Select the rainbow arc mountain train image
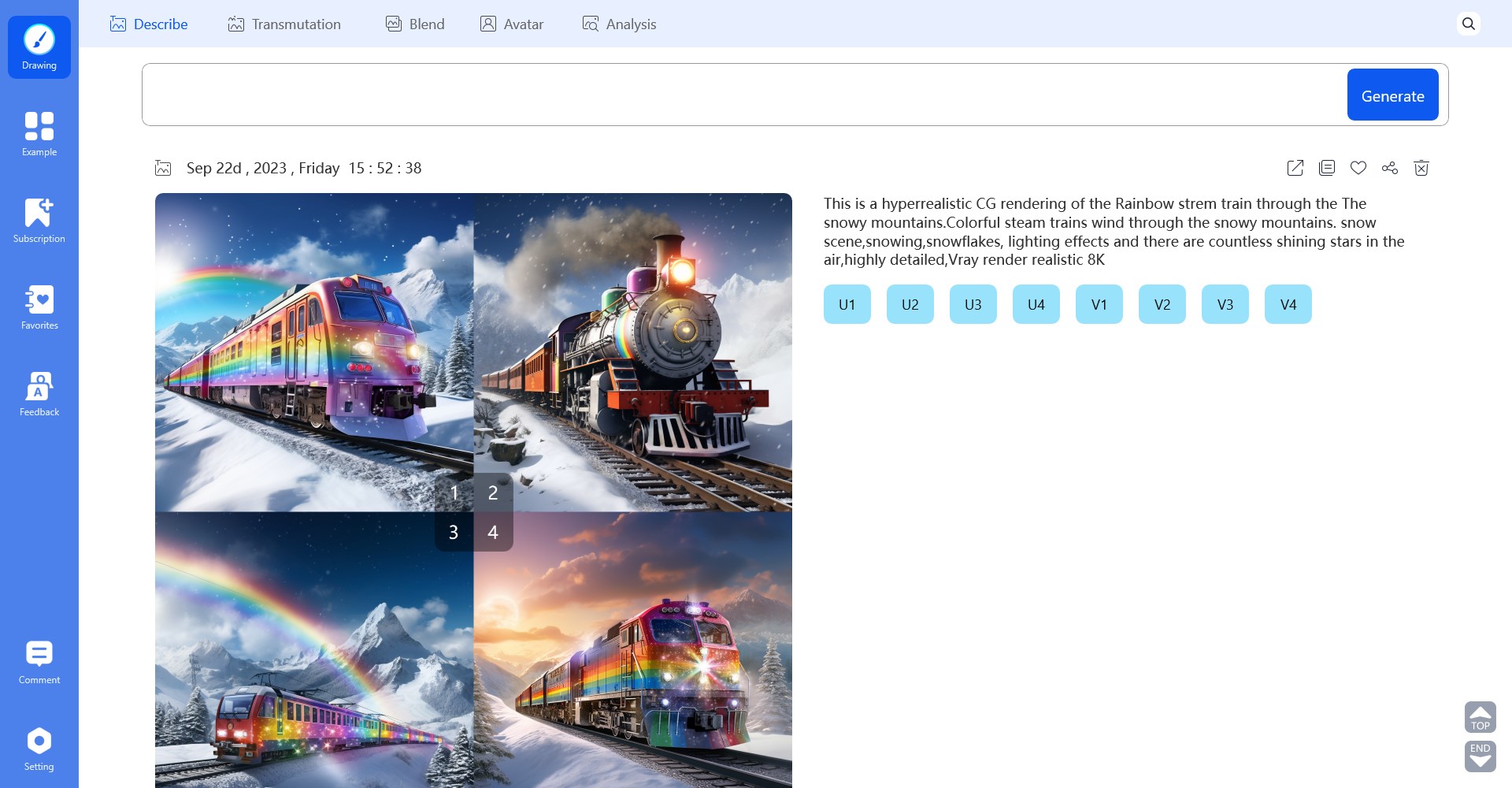The height and width of the screenshot is (788, 1512). 314,650
